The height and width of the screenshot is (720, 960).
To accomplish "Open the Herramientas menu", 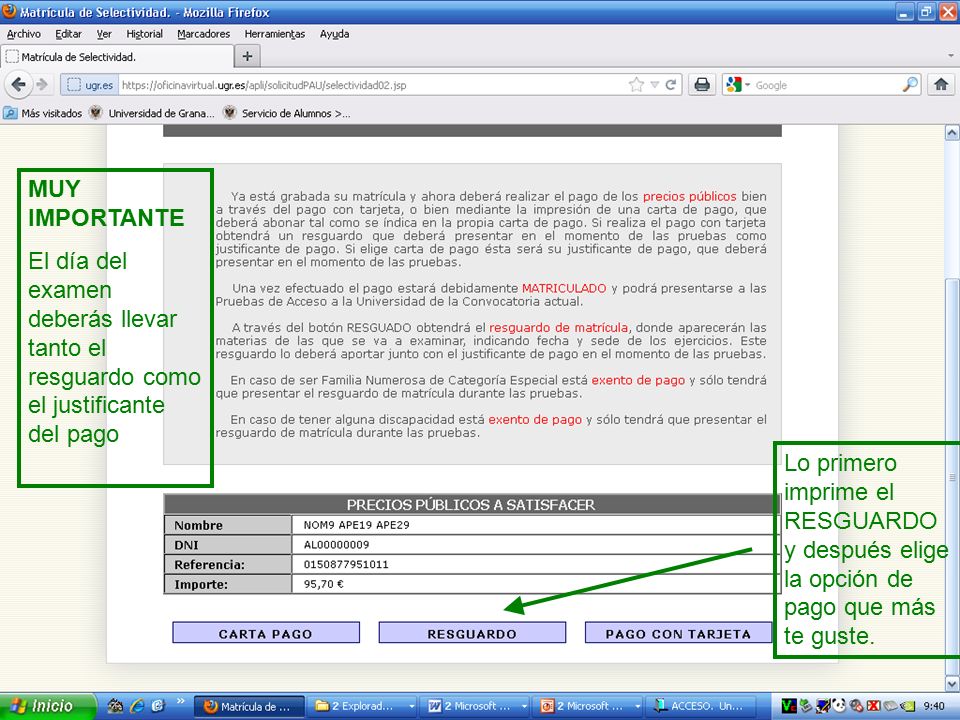I will tap(274, 34).
